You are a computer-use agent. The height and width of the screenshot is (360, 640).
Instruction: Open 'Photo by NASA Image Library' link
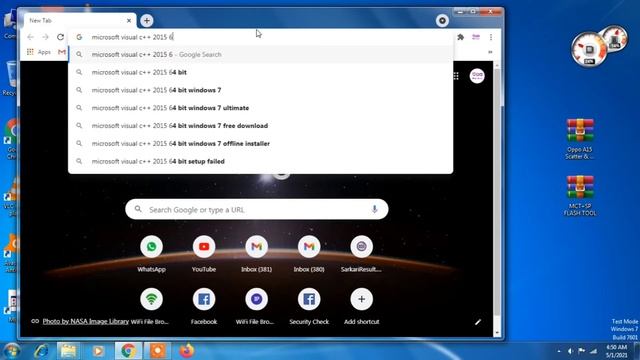[x=86, y=321]
